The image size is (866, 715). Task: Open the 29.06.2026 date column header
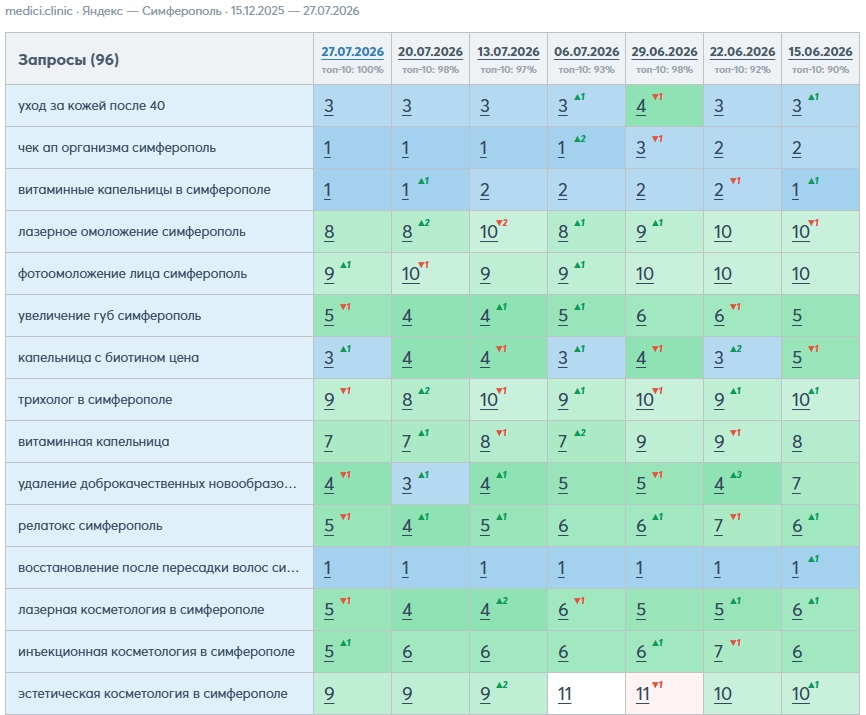(664, 52)
